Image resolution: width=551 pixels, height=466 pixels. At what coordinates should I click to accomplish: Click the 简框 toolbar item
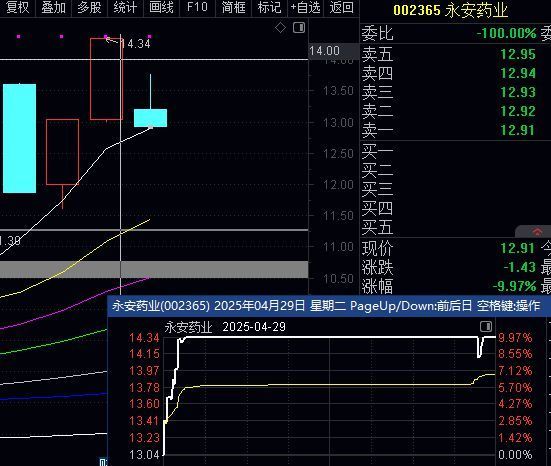click(x=233, y=7)
